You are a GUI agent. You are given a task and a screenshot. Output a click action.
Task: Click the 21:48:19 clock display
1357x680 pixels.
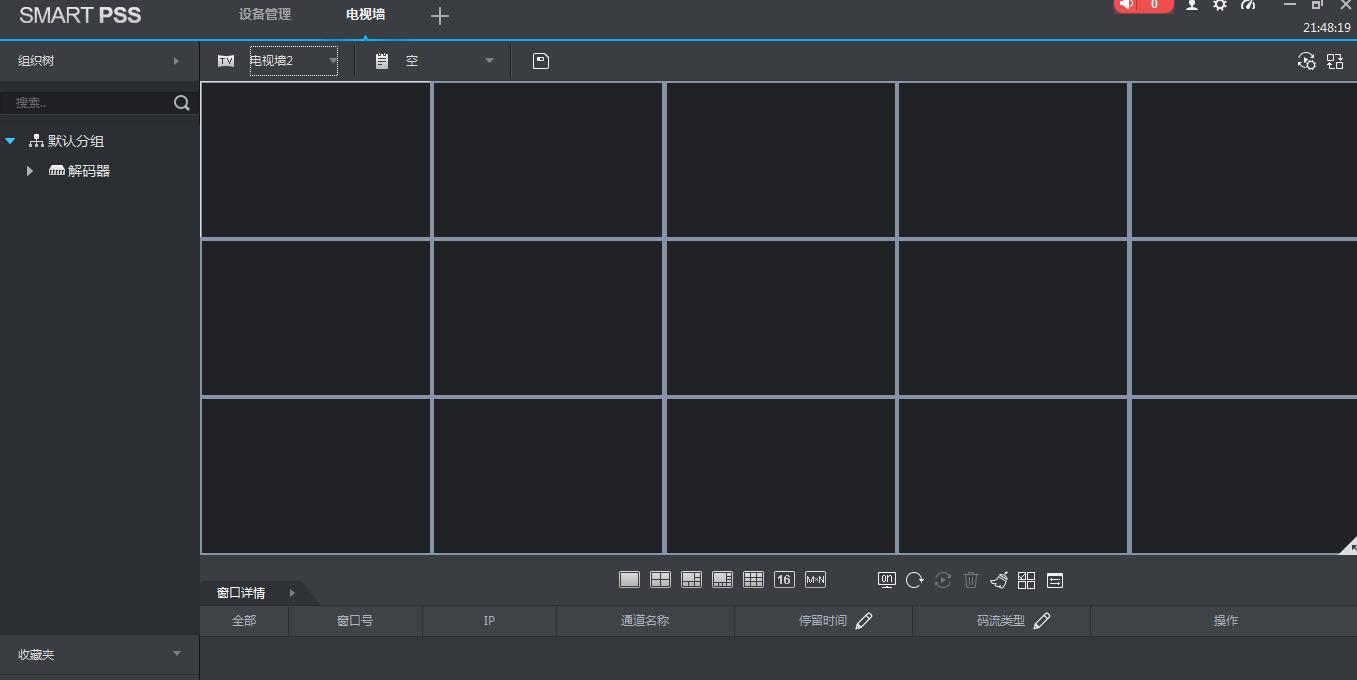(1326, 28)
